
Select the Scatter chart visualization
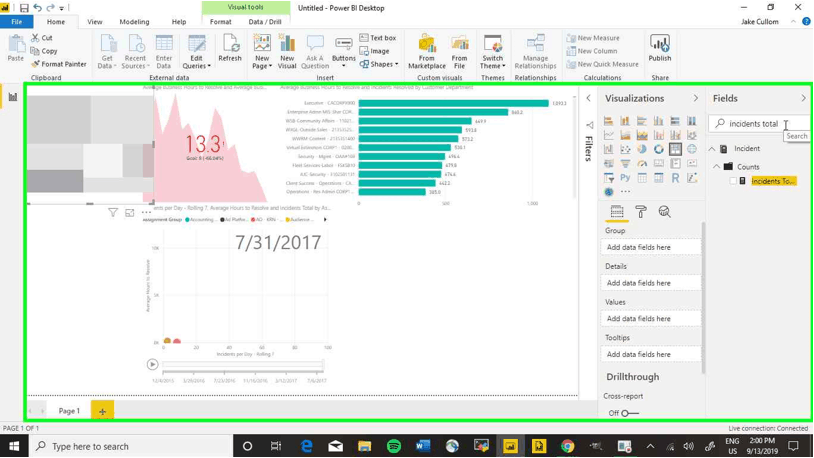(x=625, y=150)
